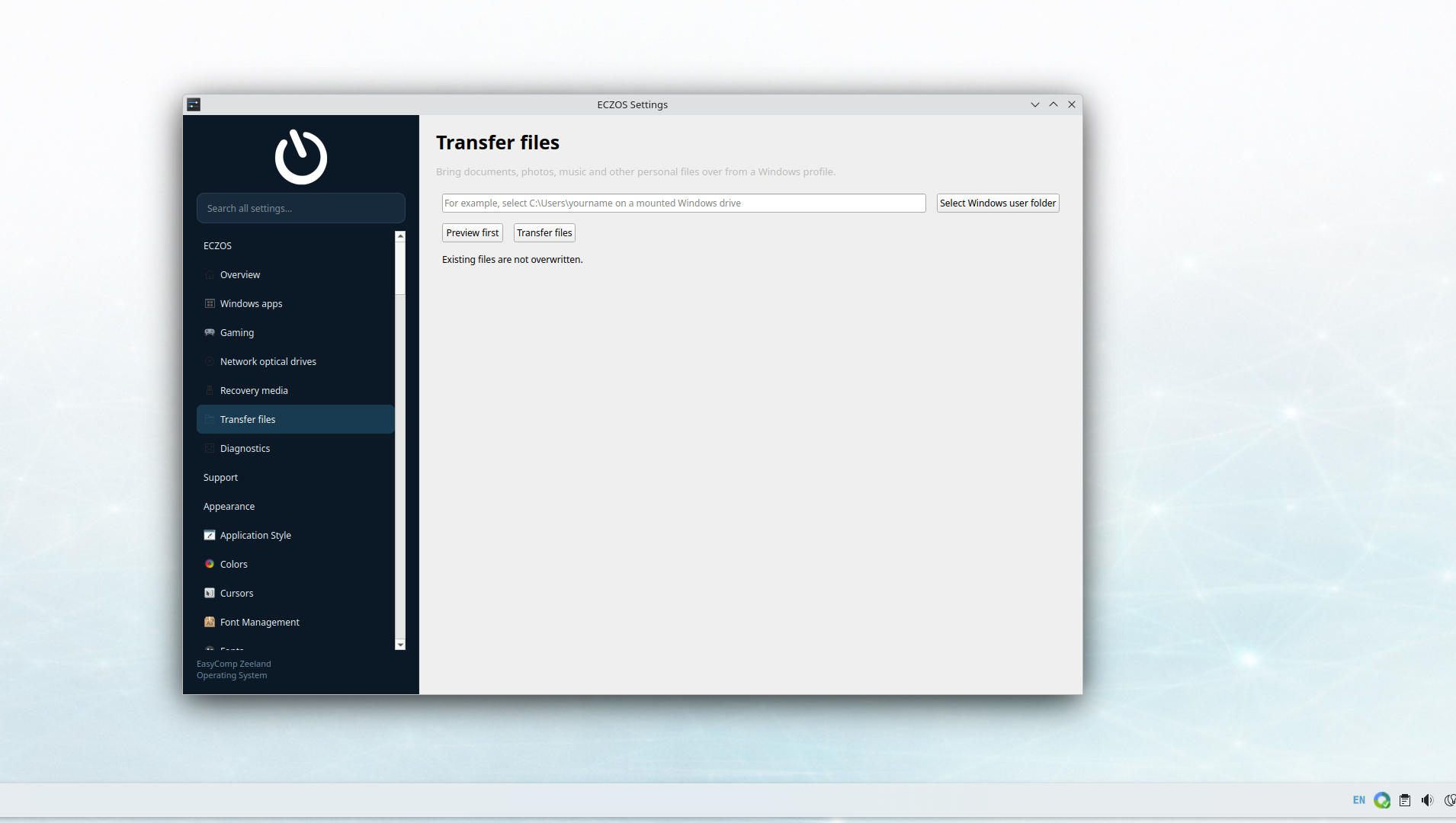Click the Cursors icon in the sidebar

[210, 593]
